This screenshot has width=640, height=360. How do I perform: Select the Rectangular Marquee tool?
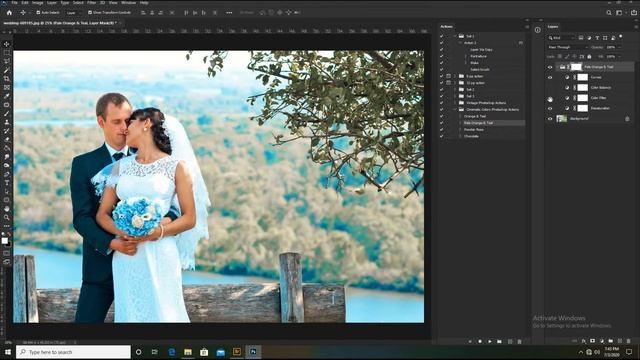[7, 53]
